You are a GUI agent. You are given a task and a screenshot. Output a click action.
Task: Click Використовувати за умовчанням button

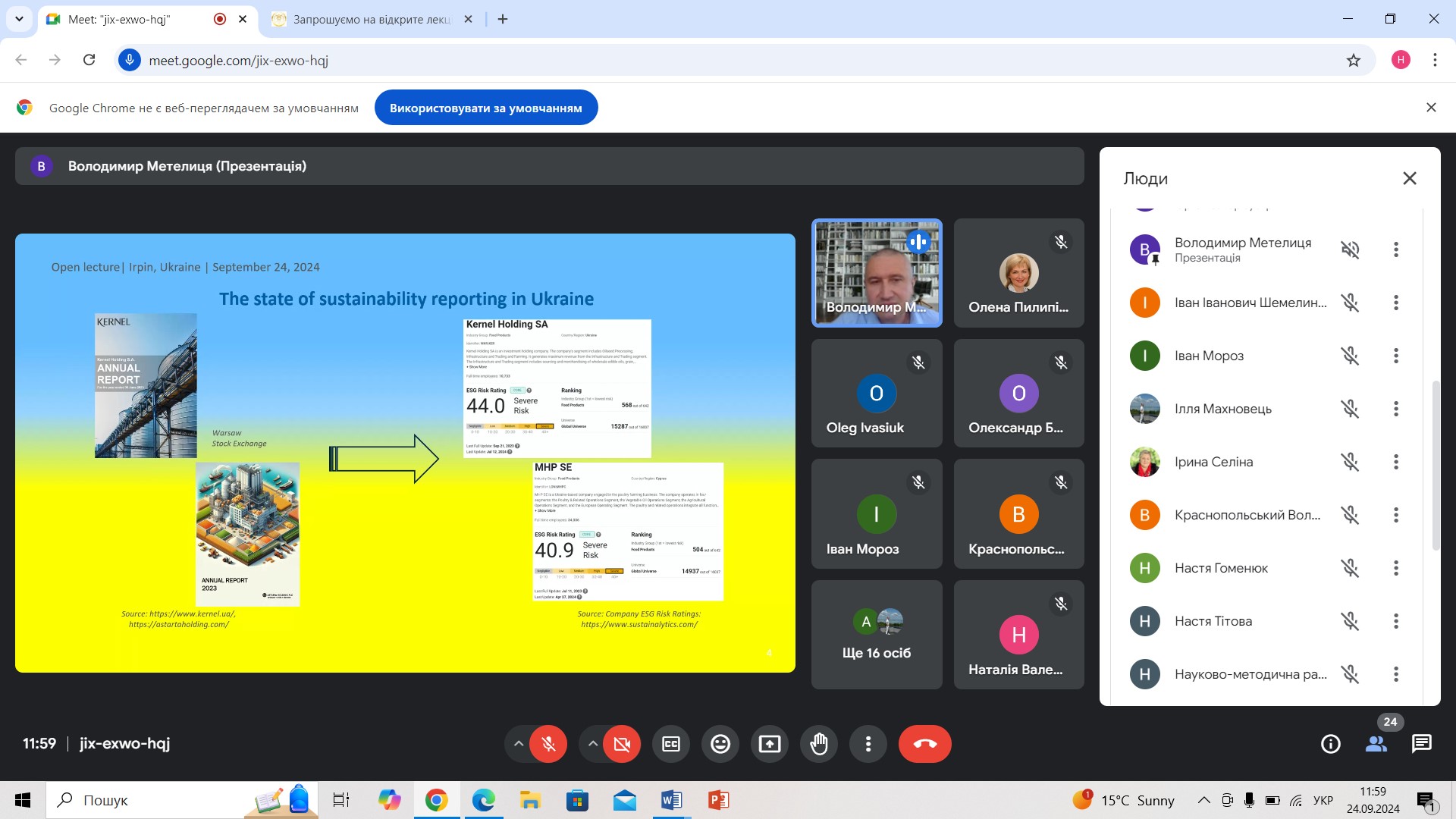click(x=486, y=108)
